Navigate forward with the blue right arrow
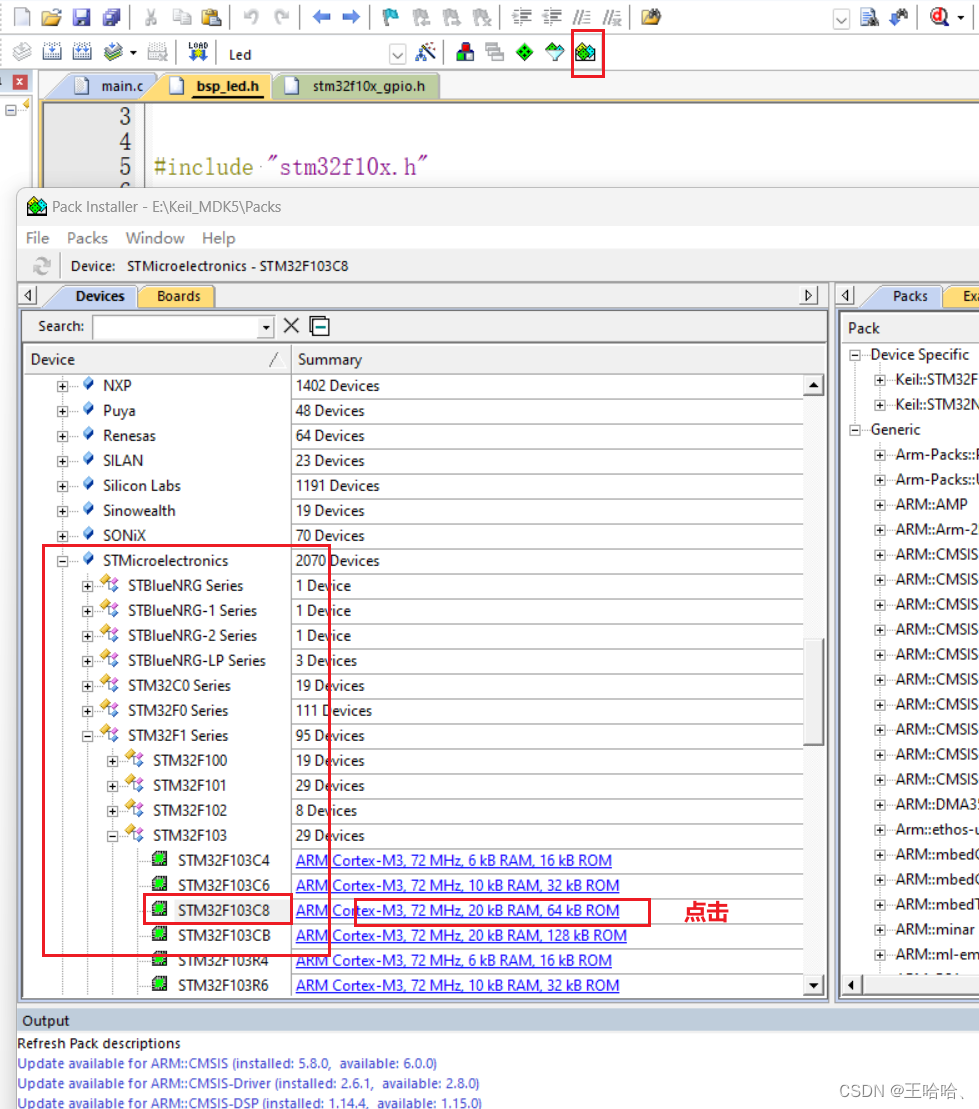This screenshot has width=979, height=1109. point(351,16)
